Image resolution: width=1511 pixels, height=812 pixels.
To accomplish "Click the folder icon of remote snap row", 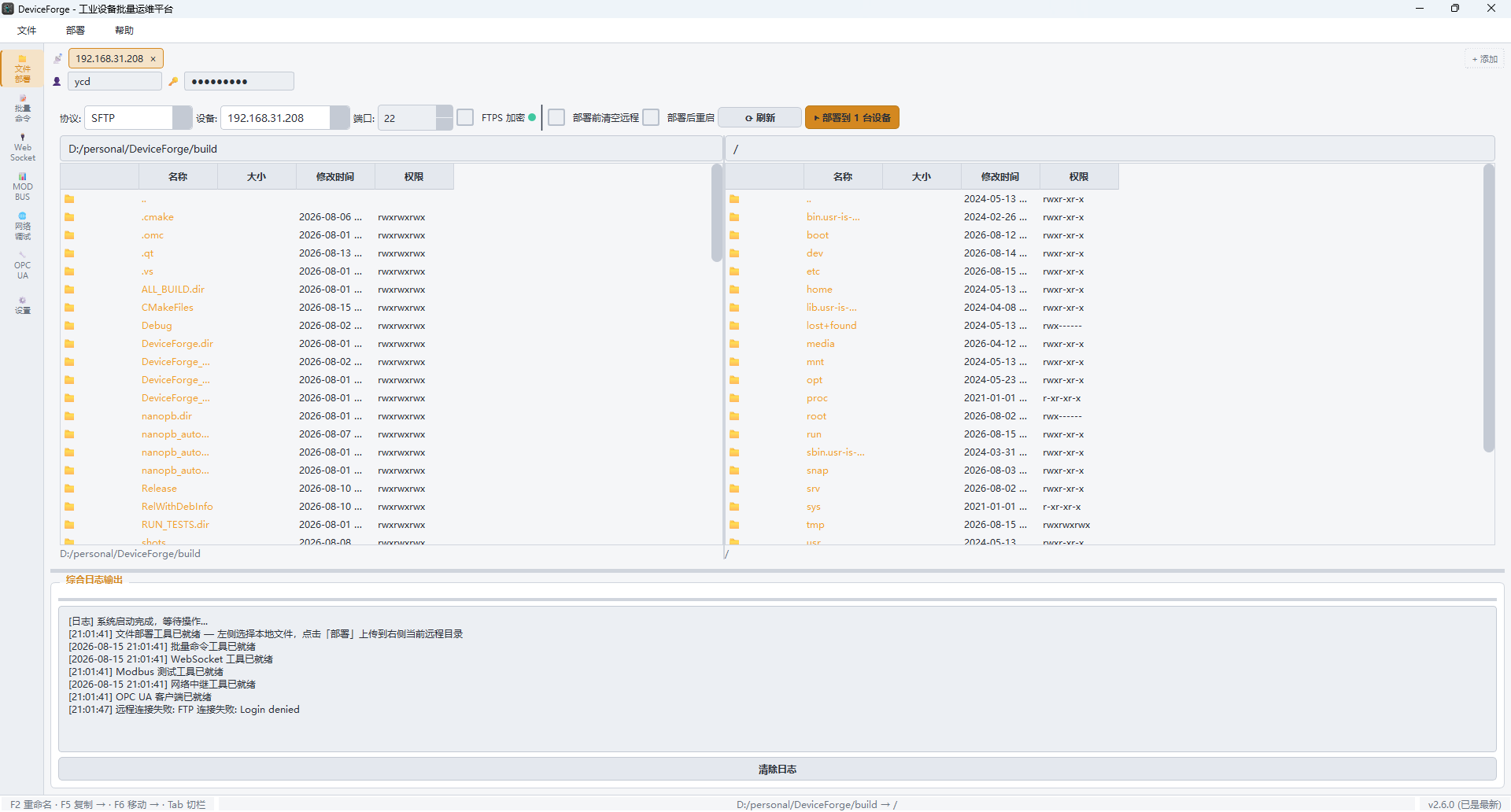I will pyautogui.click(x=734, y=471).
